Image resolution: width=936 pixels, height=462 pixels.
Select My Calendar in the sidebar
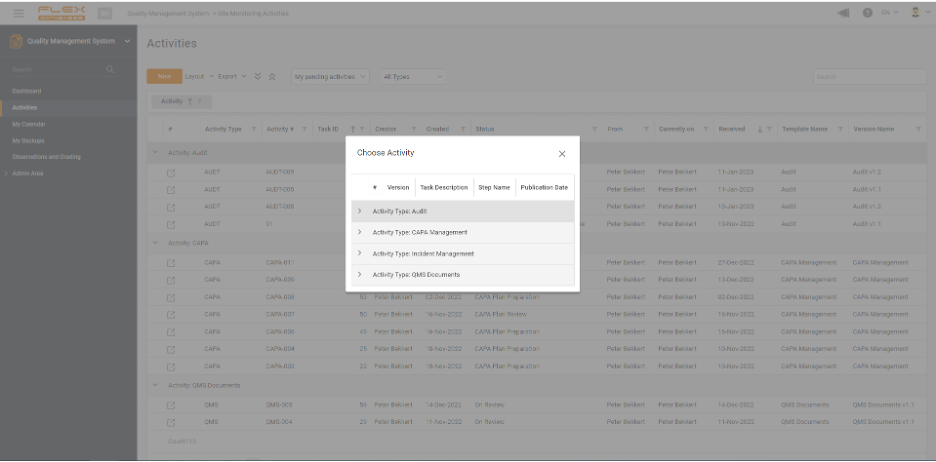tap(29, 124)
